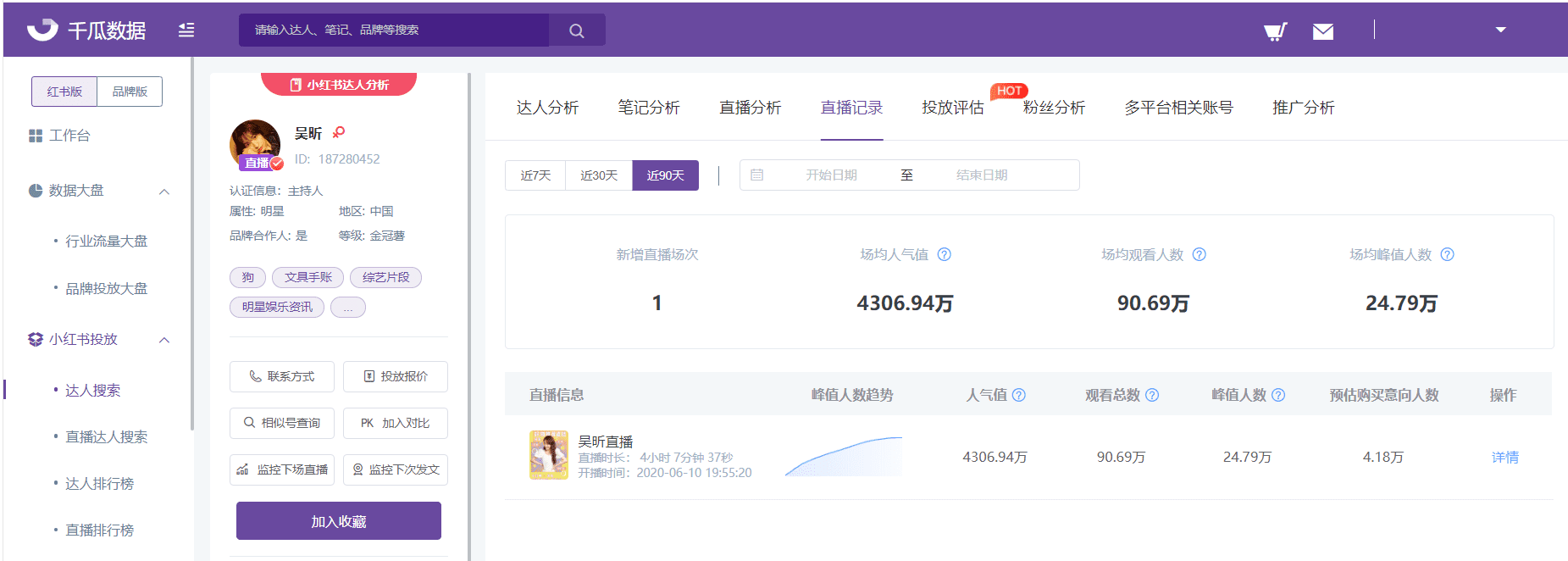Click the 吴昕直播 title

(x=606, y=442)
